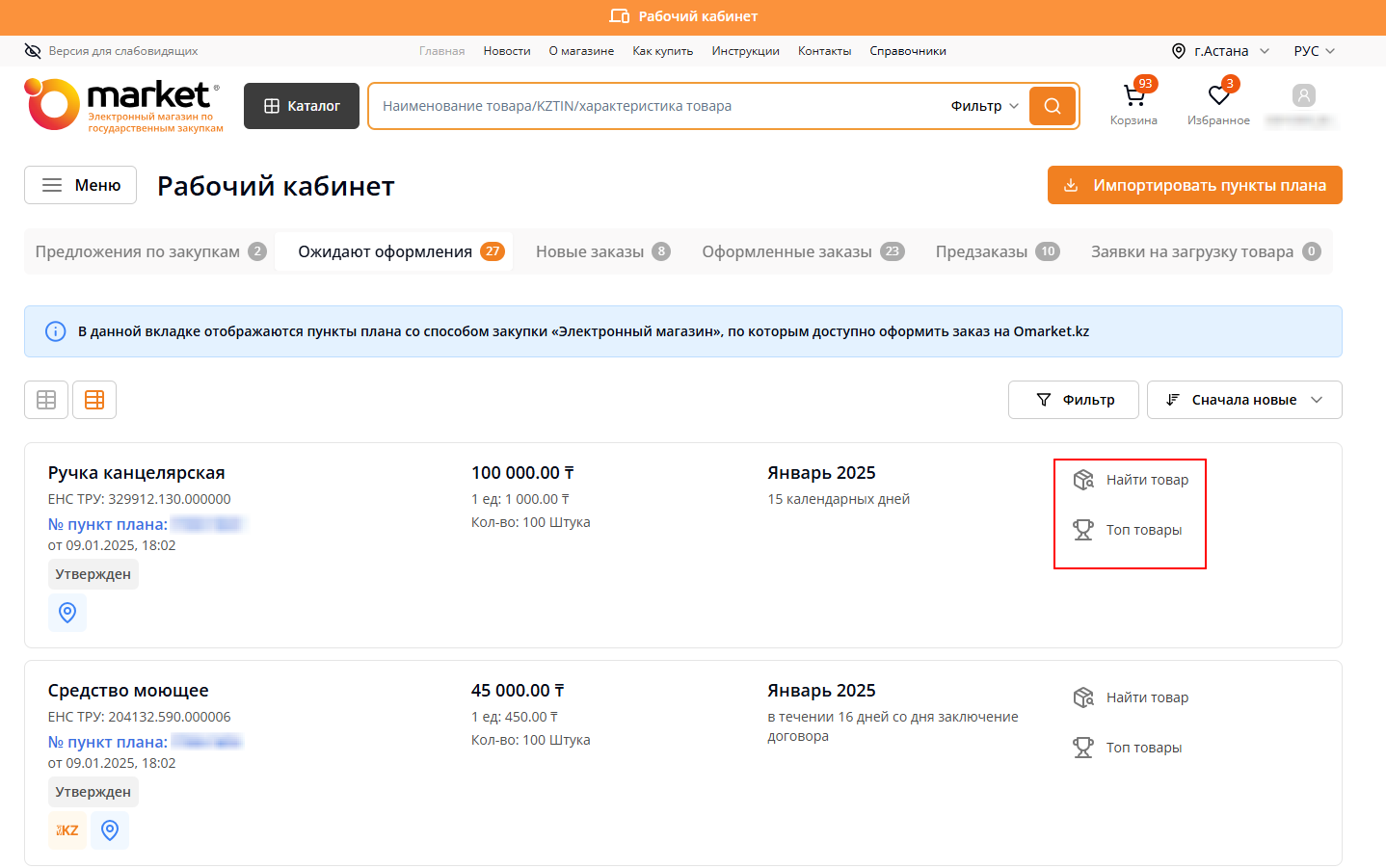This screenshot has height=868, width=1386.
Task: Switch to compact table view
Action: click(46, 400)
